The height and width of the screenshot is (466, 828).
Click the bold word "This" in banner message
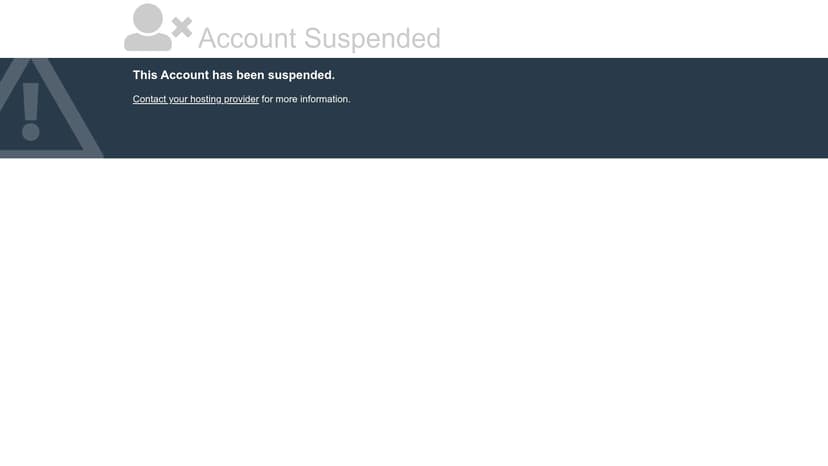pos(145,75)
